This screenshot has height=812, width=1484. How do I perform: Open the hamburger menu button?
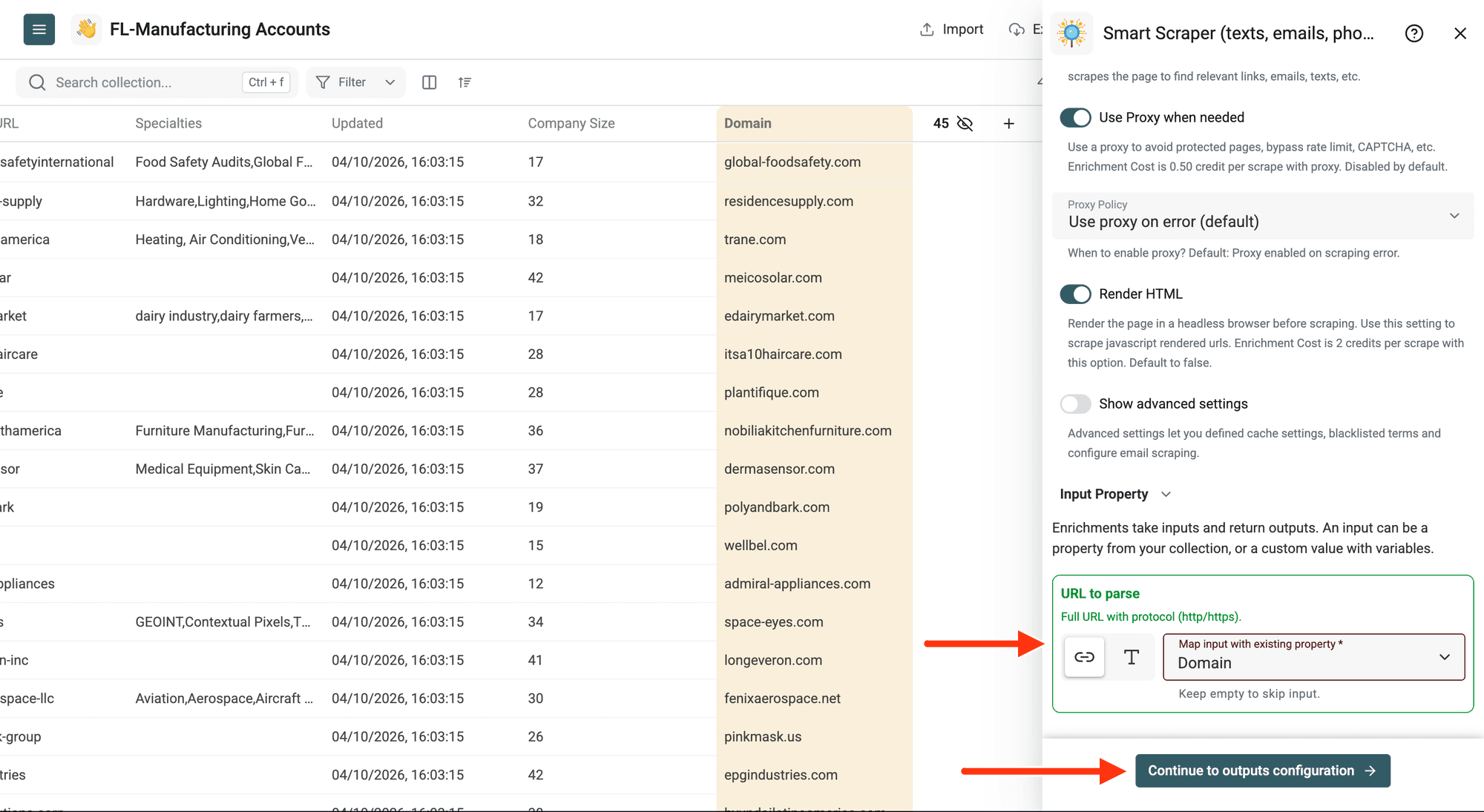(x=39, y=30)
